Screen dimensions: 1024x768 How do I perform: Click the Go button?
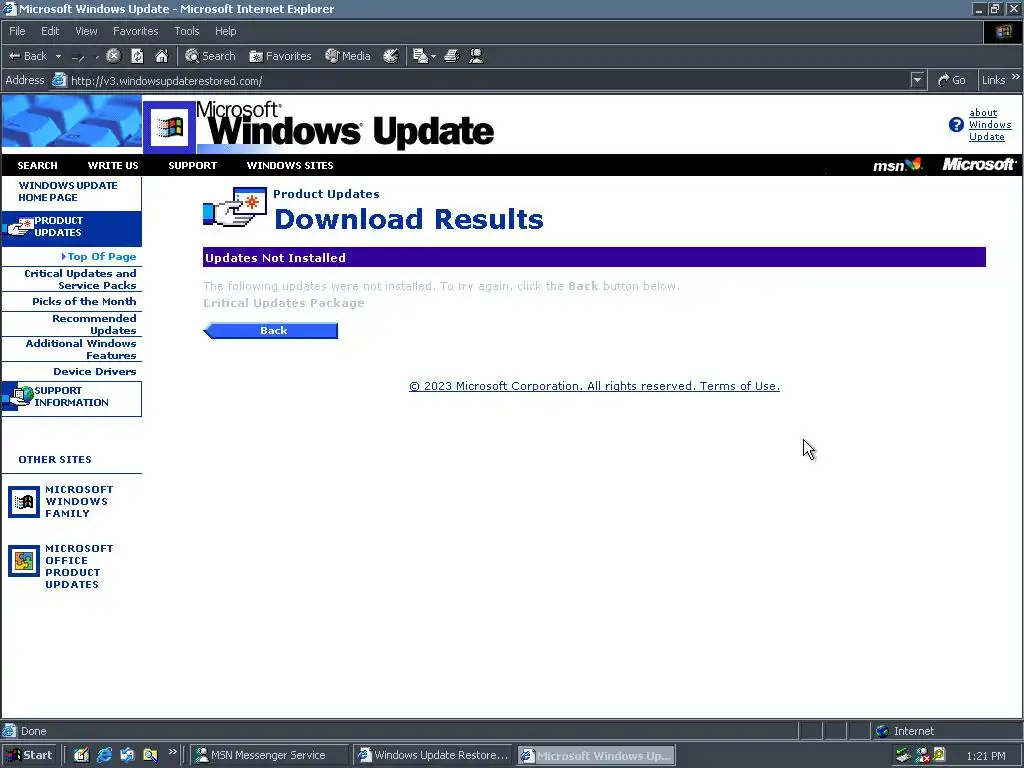tap(952, 80)
